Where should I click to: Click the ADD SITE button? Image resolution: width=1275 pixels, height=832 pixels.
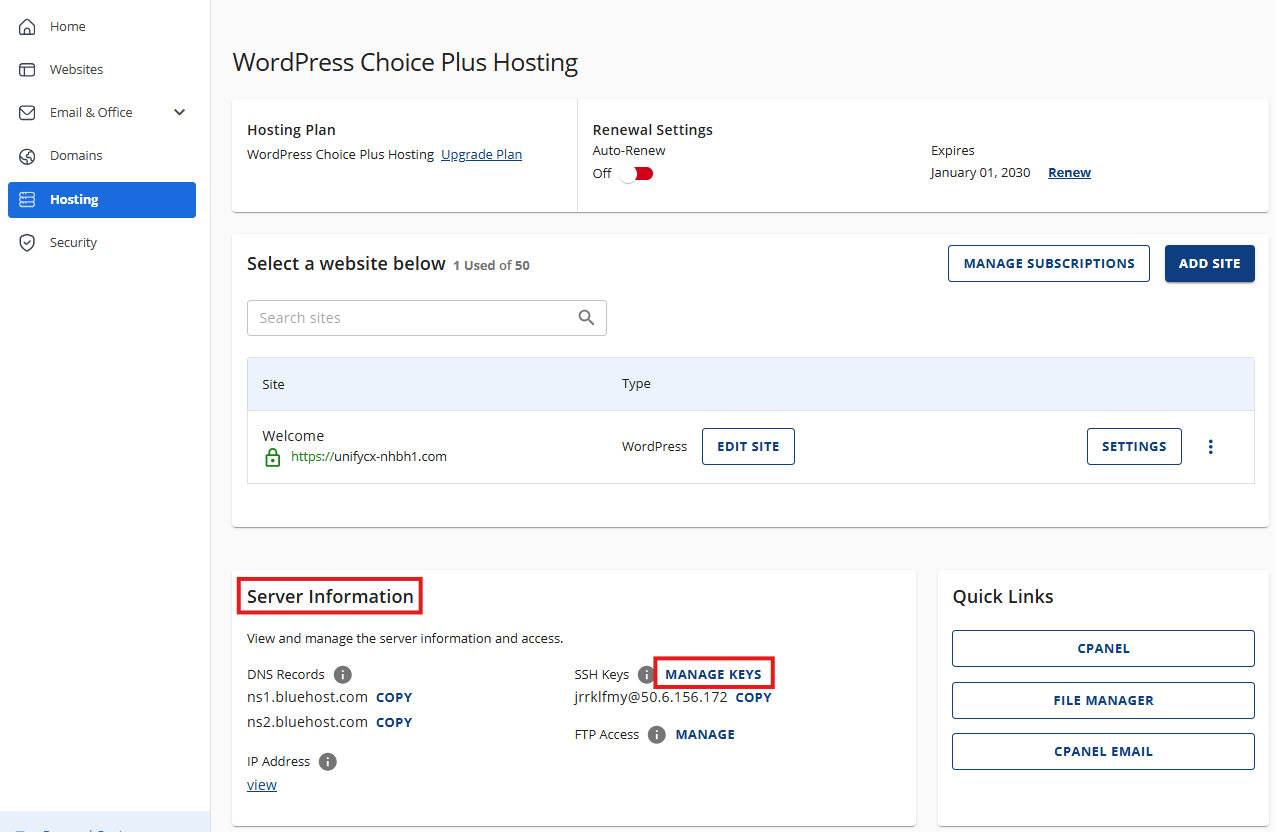click(x=1209, y=263)
